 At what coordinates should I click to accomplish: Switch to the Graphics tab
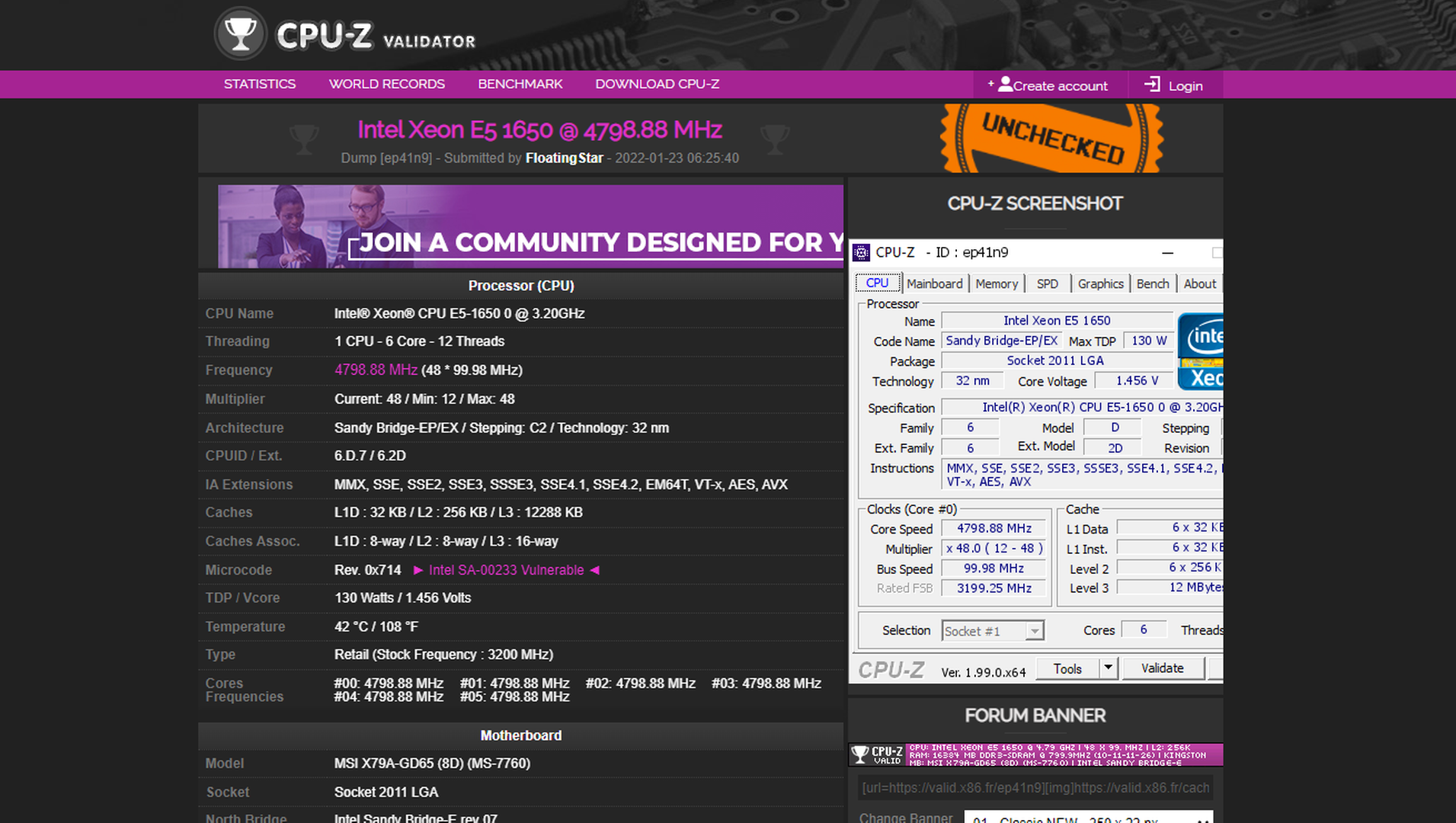click(1100, 283)
